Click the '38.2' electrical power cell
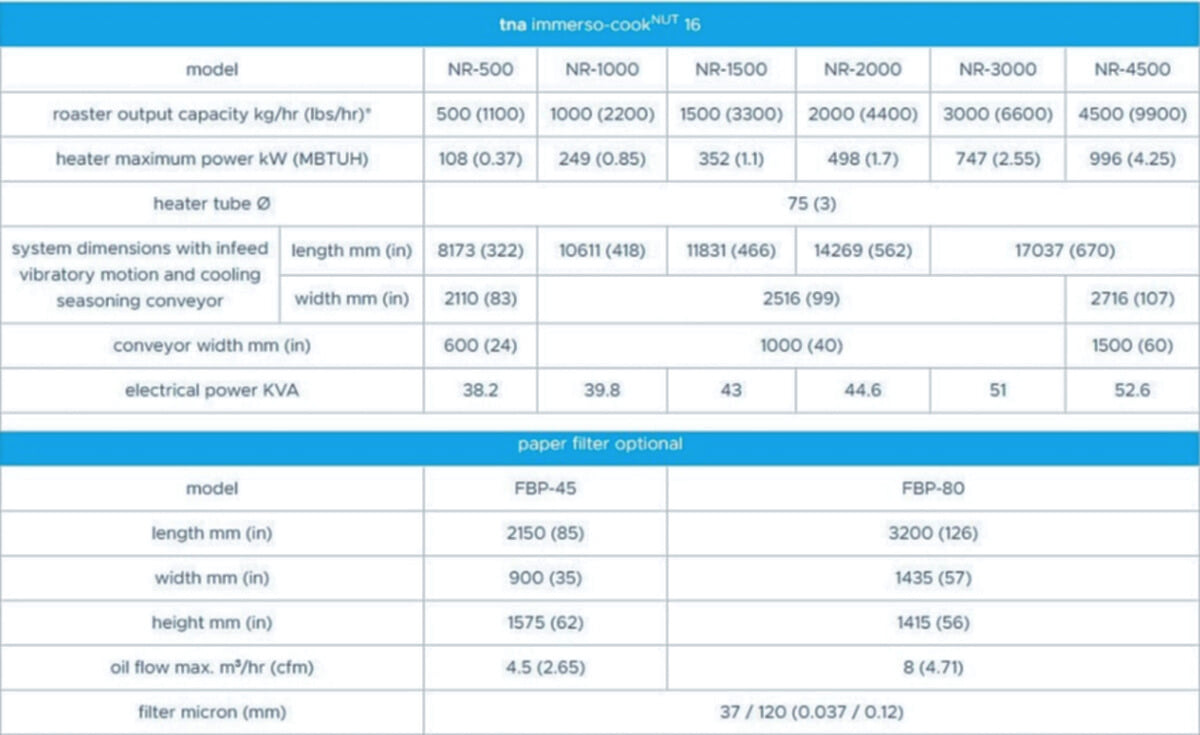 (480, 390)
